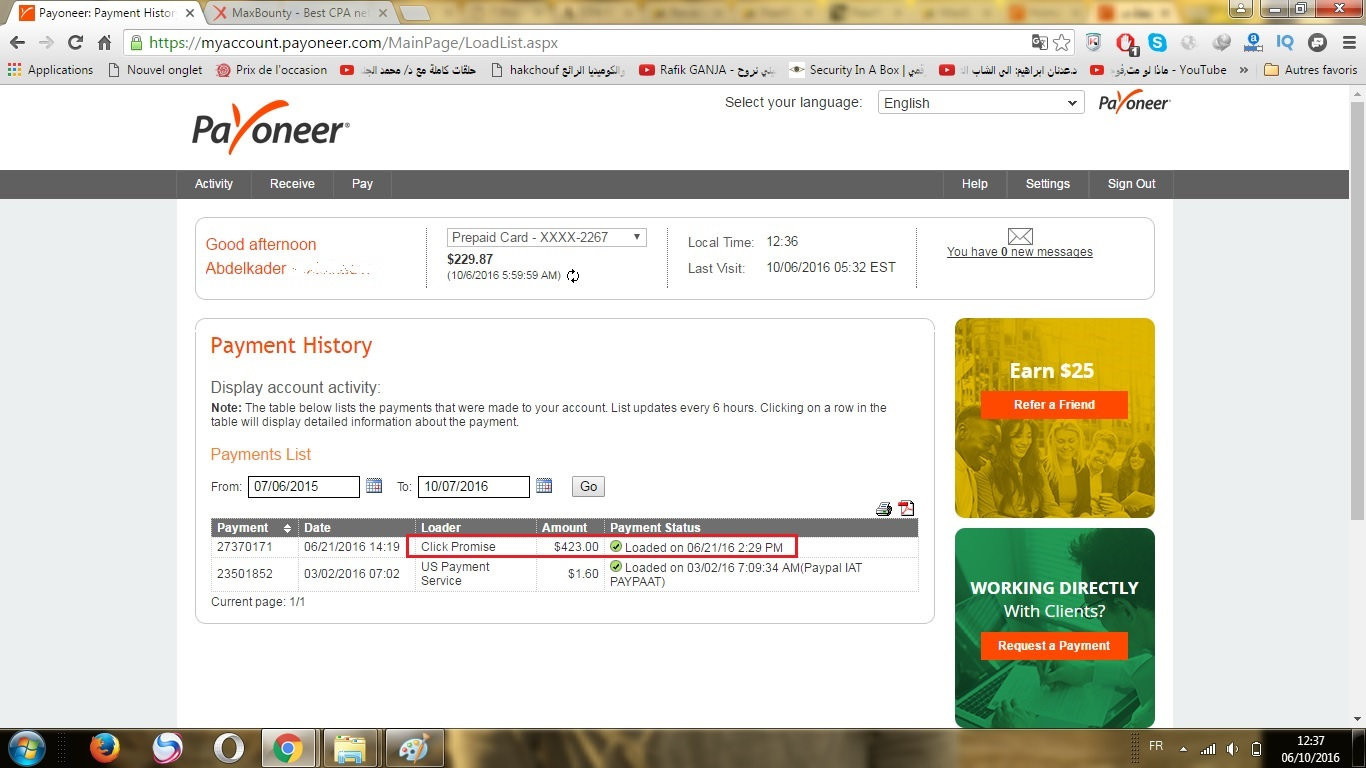The image size is (1366, 768).
Task: Click the Date column header
Action: point(357,527)
